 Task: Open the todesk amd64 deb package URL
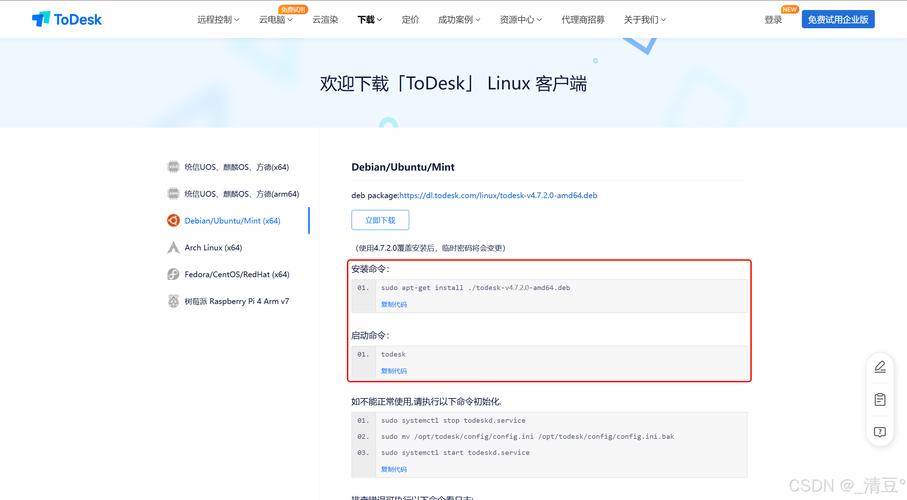point(498,196)
